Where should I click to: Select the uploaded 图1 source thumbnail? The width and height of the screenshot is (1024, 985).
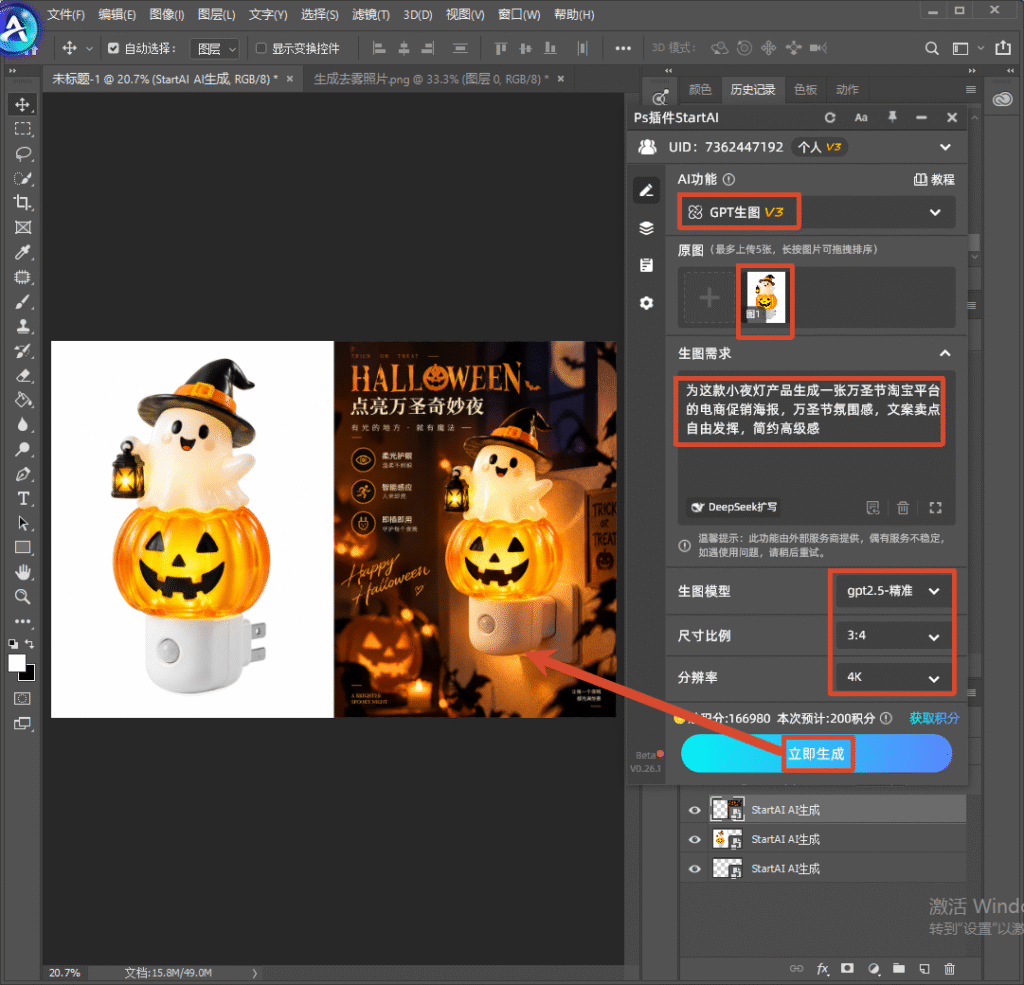765,298
